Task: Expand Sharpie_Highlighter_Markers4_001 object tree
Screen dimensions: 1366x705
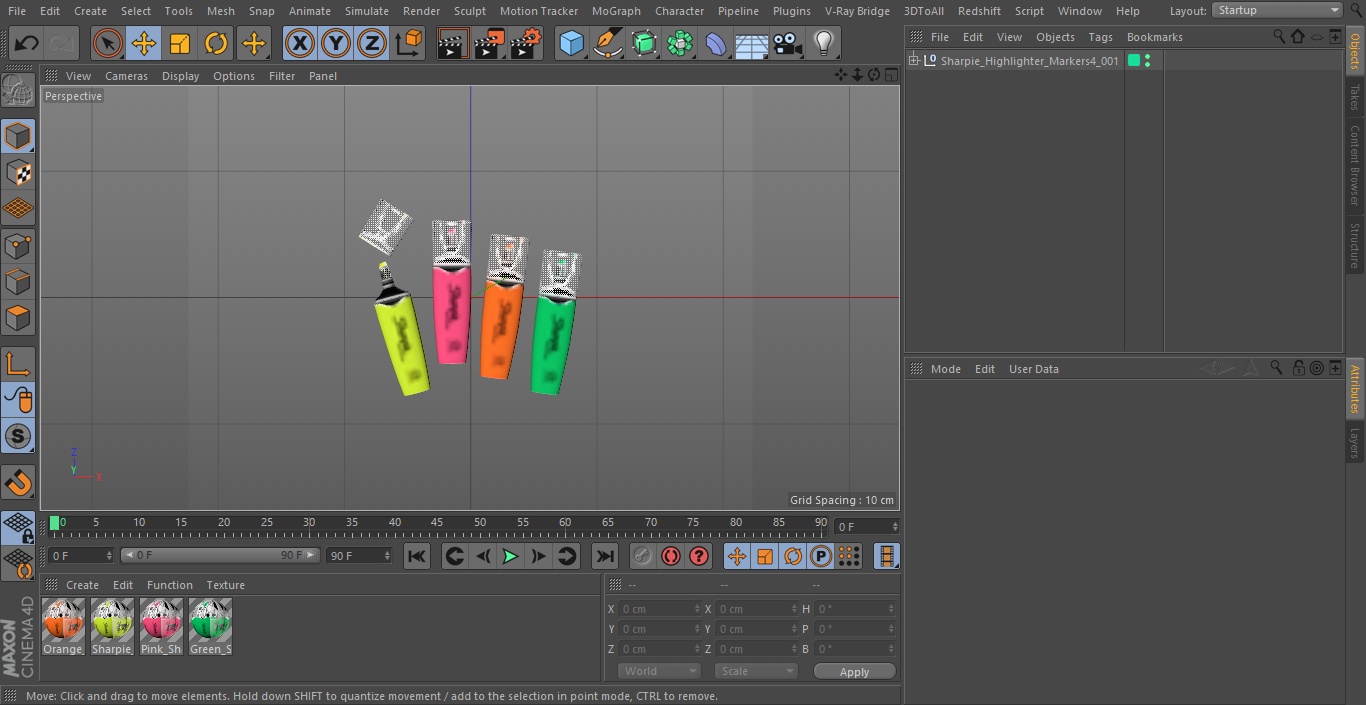Action: tap(913, 61)
